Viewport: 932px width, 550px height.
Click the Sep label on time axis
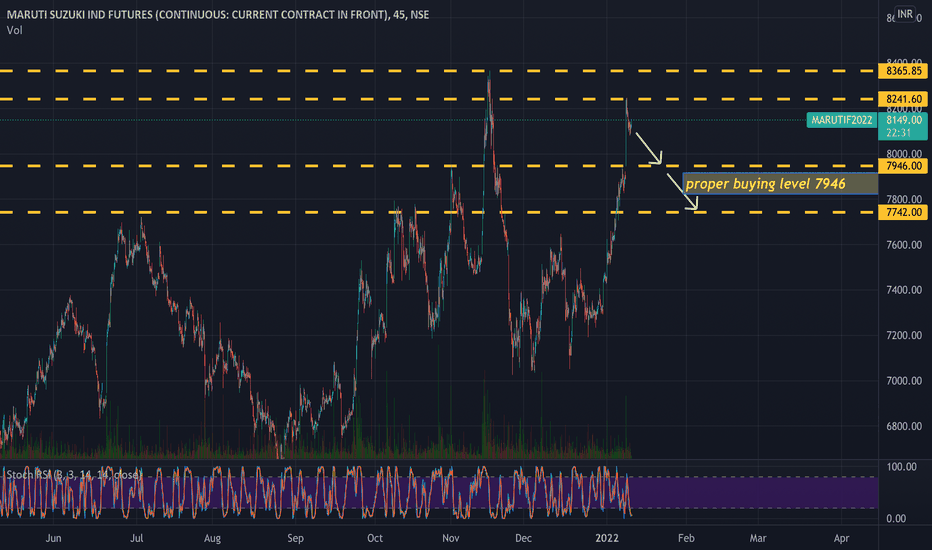295,538
